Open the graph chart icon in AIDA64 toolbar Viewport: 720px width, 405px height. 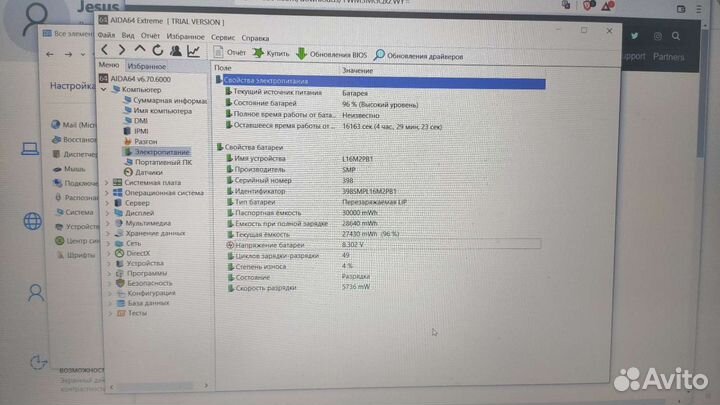[193, 51]
